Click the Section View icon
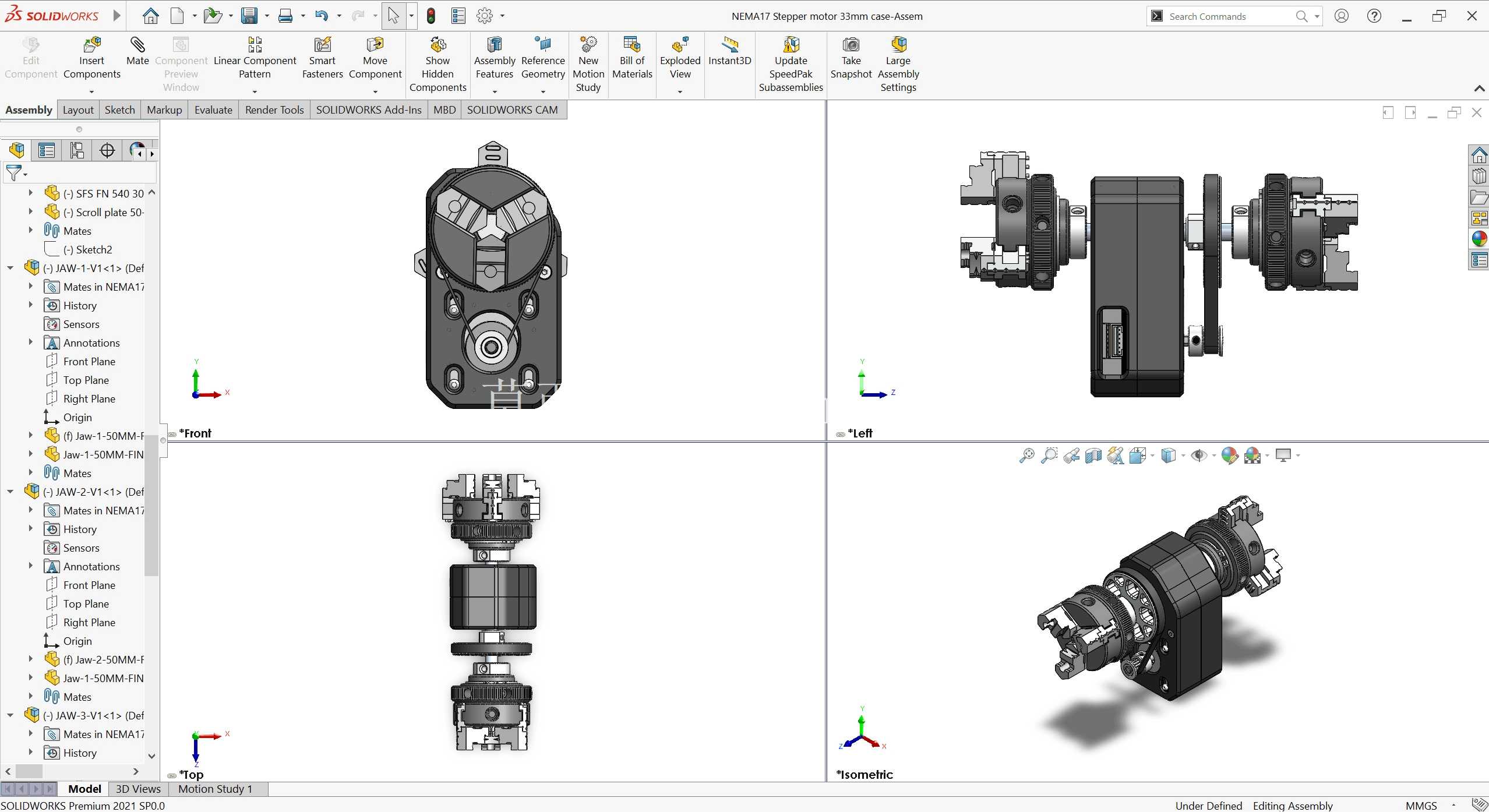1489x812 pixels. [x=1093, y=456]
